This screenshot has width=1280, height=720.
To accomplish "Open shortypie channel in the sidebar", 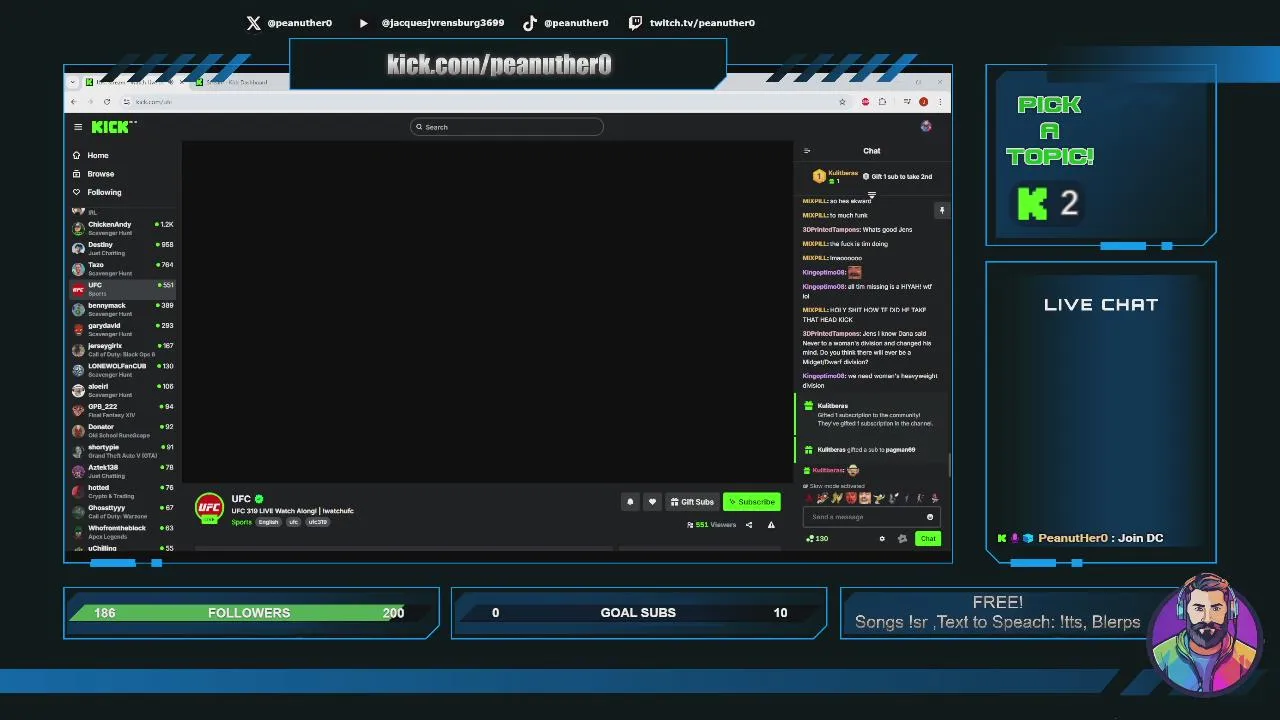I will 123,451.
